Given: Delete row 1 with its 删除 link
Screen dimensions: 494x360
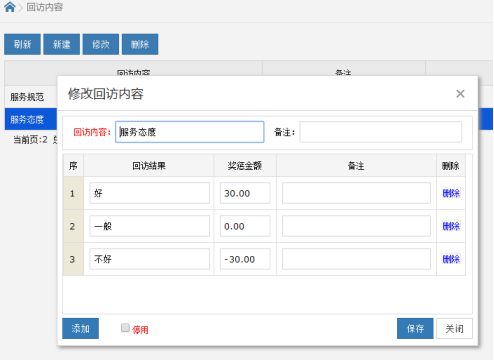Looking at the screenshot, I should point(451,193).
